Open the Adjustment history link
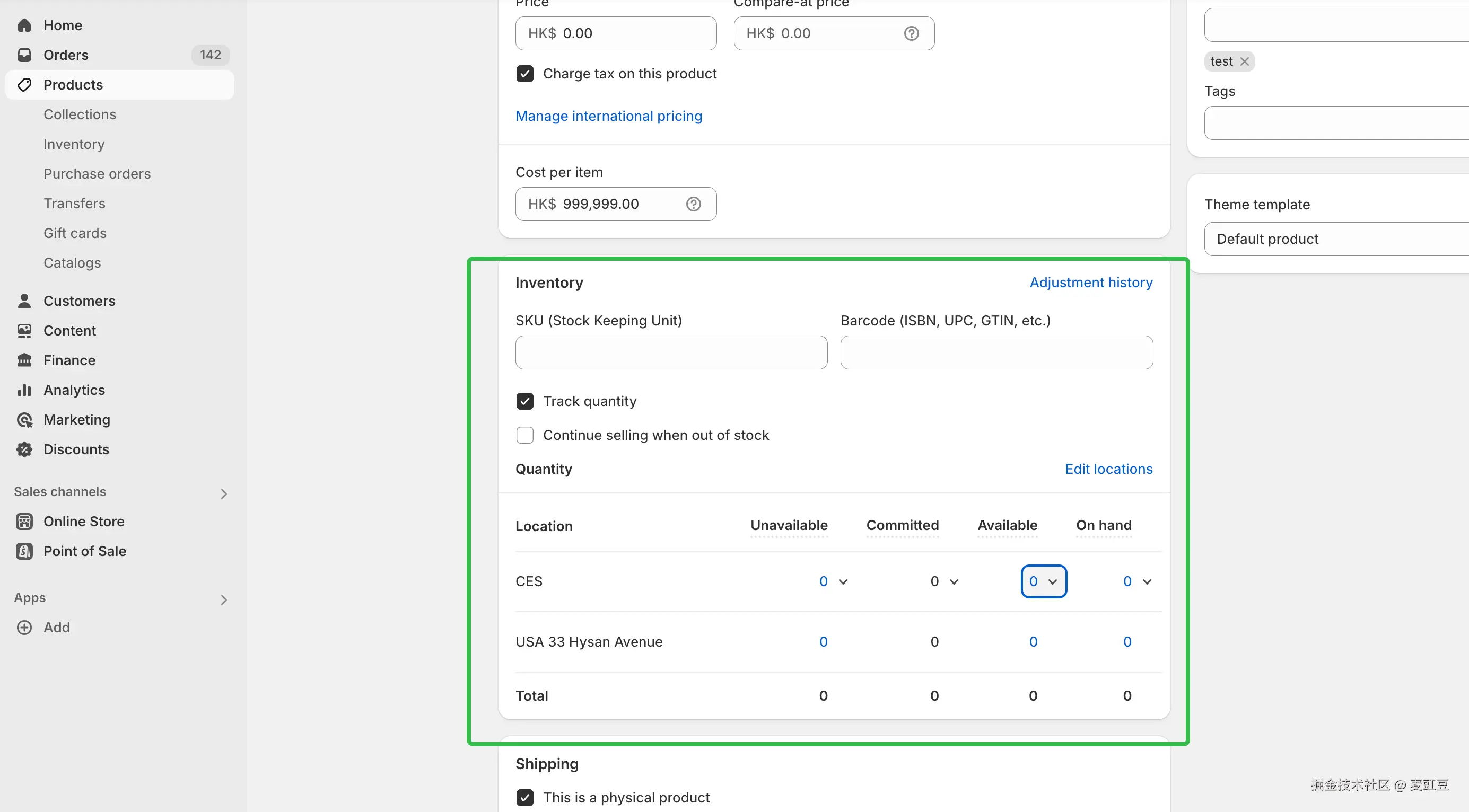The image size is (1469, 812). [1090, 283]
